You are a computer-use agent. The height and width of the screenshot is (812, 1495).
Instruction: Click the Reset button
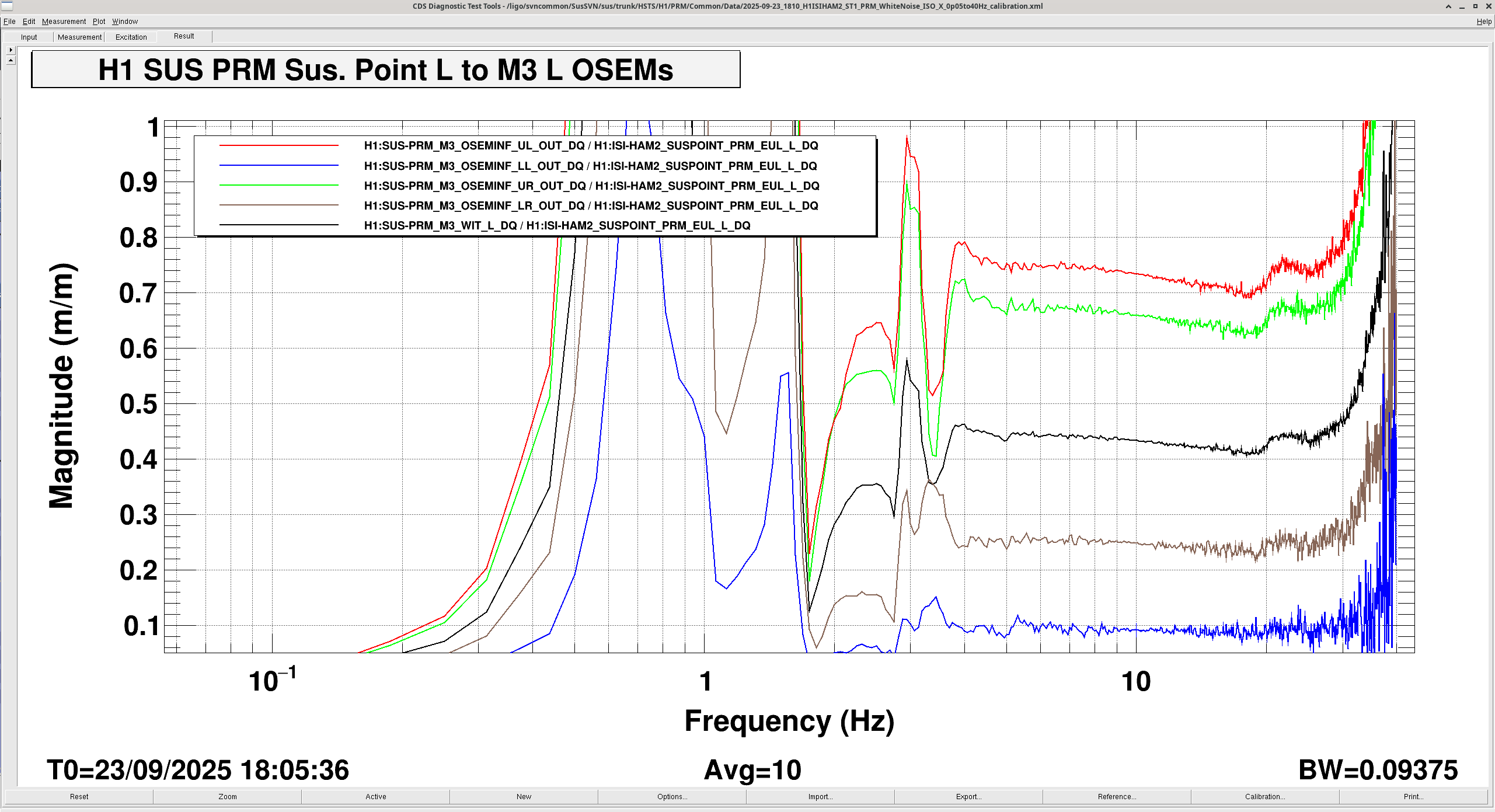(79, 796)
